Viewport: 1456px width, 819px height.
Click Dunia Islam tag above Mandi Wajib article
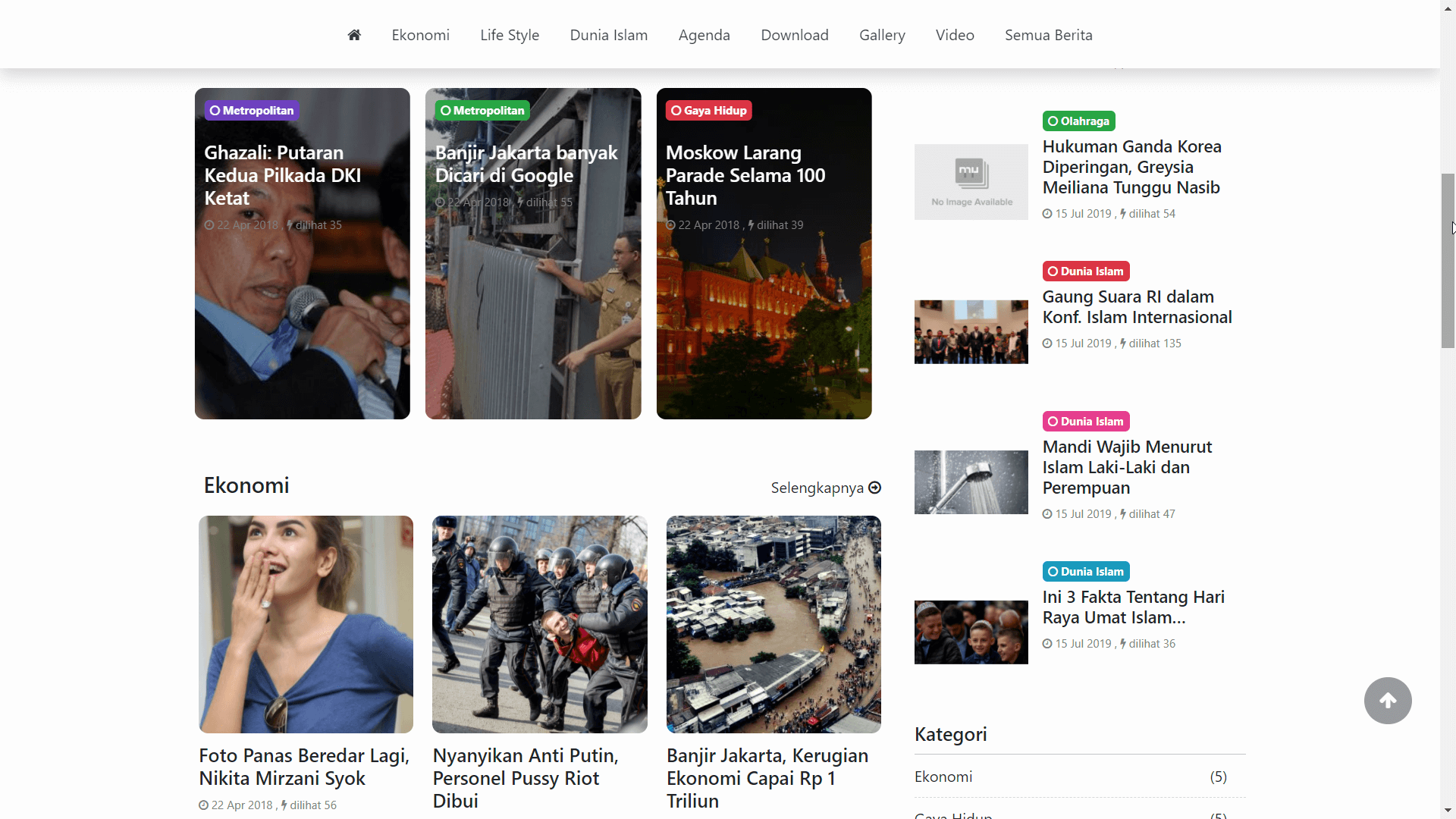pyautogui.click(x=1086, y=422)
